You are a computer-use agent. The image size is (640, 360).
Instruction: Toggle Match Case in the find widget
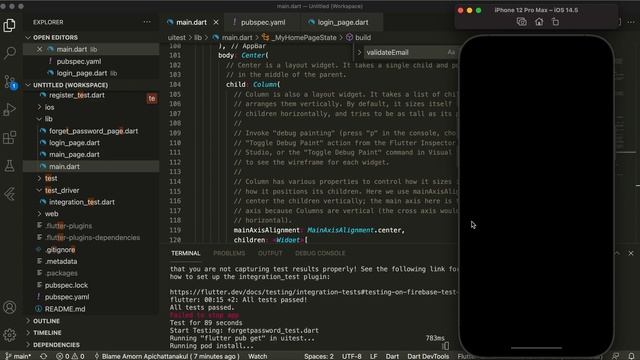[451, 52]
